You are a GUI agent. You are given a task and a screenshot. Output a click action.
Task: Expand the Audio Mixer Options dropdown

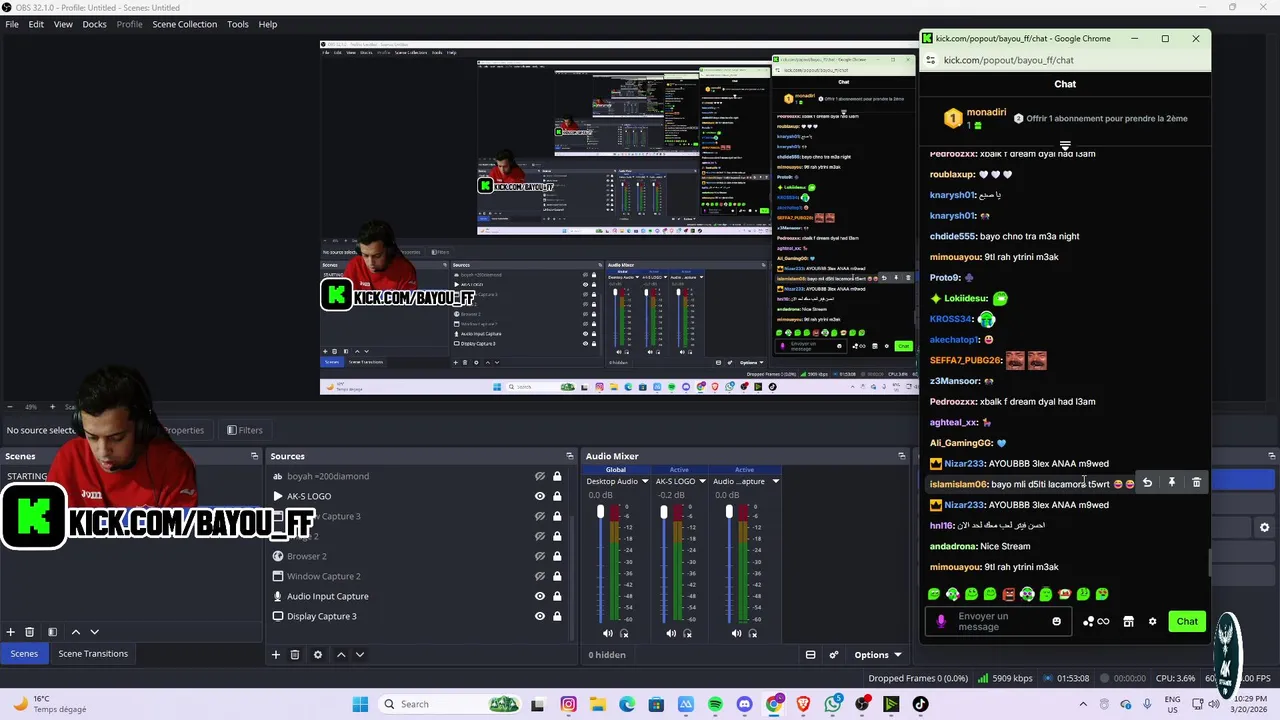[878, 655]
